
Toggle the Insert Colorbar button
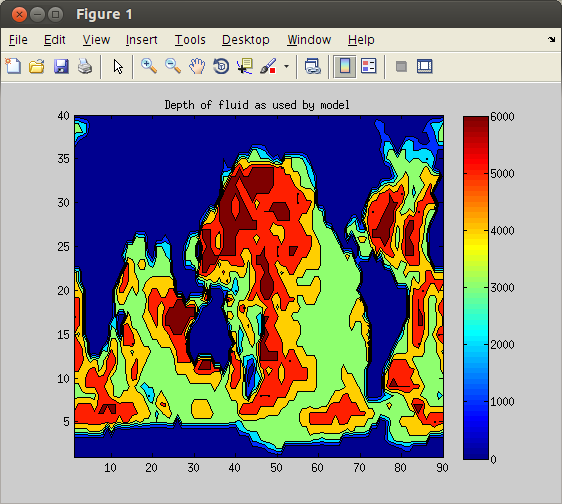tap(345, 66)
